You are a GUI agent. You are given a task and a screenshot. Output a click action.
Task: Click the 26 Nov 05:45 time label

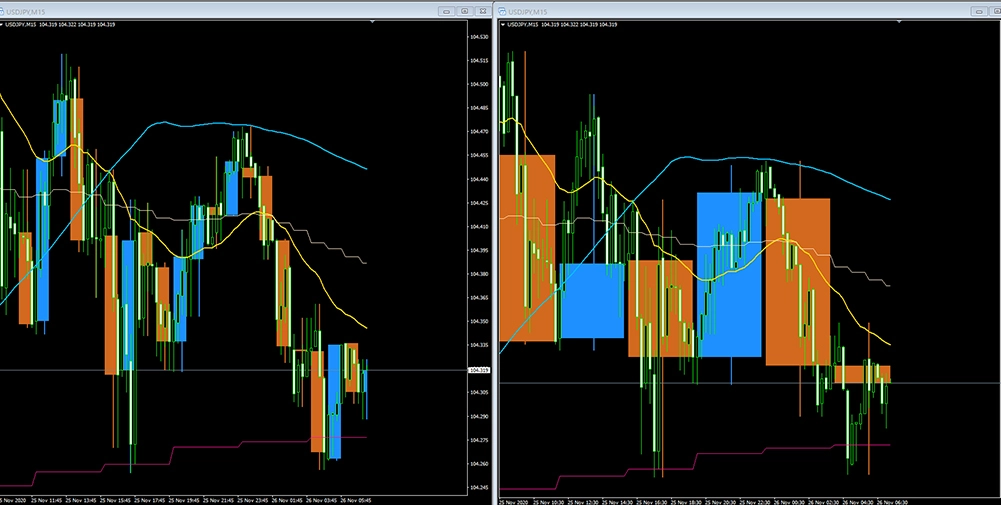pos(356,501)
